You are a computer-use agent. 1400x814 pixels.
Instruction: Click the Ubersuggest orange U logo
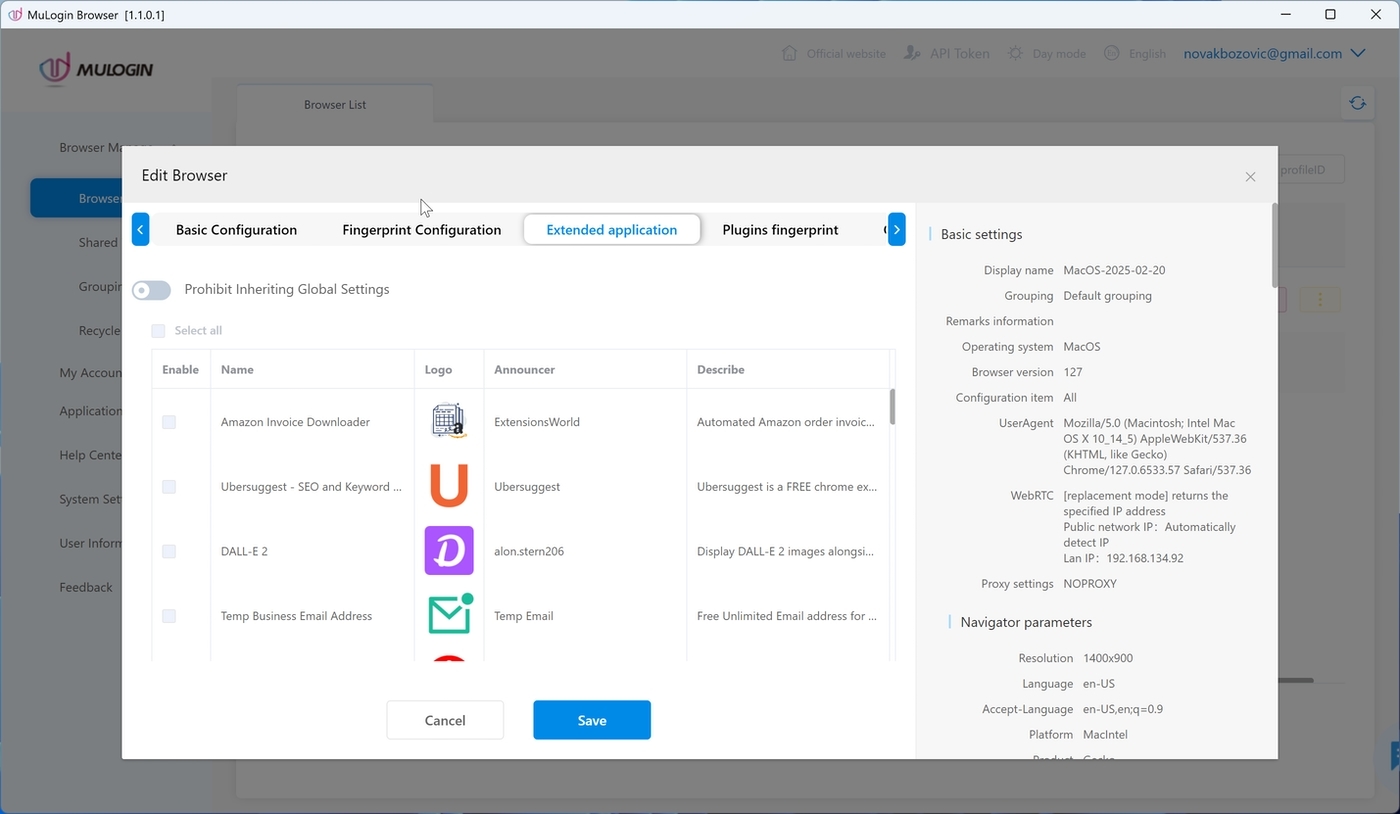tap(449, 486)
